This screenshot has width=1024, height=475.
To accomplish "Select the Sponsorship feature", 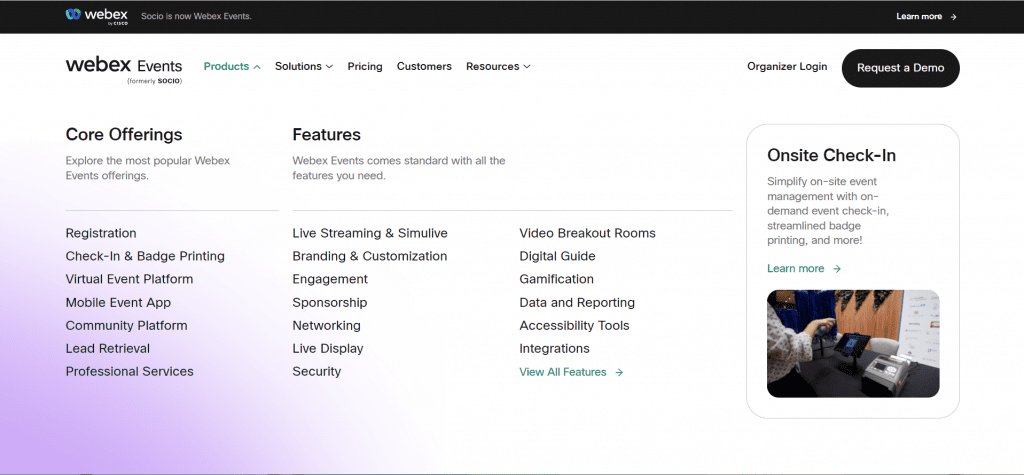I will [330, 303].
